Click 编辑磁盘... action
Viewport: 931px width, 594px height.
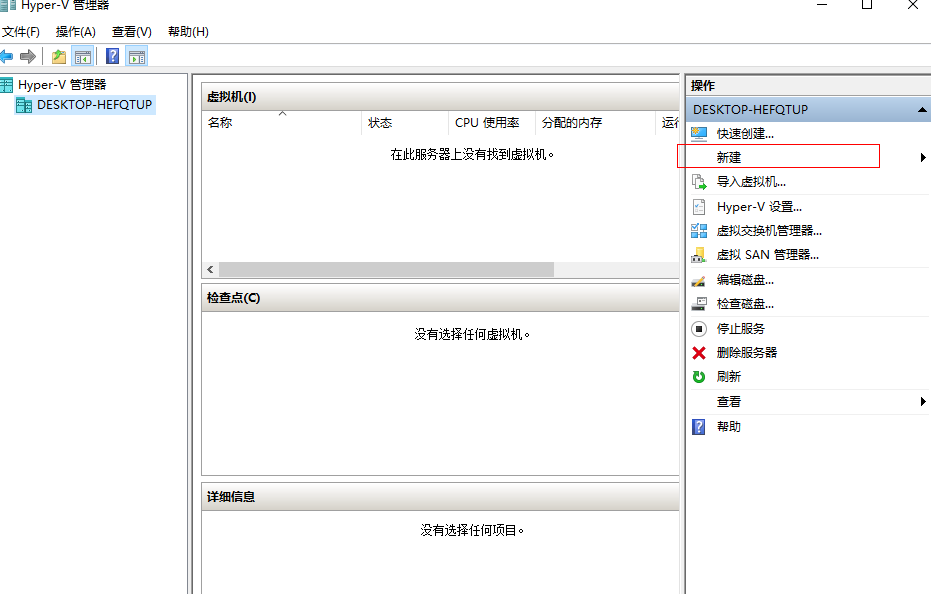coord(745,280)
